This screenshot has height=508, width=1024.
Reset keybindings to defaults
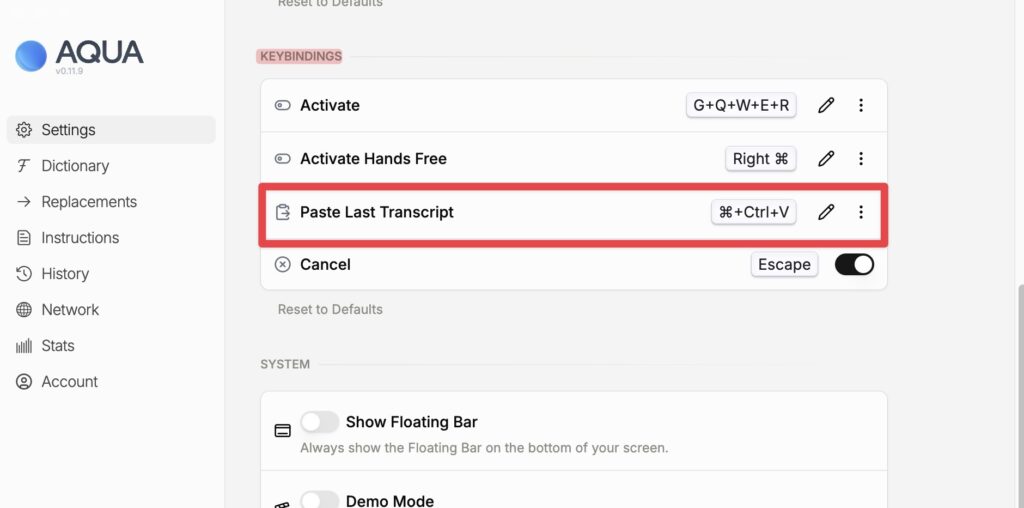pos(330,310)
